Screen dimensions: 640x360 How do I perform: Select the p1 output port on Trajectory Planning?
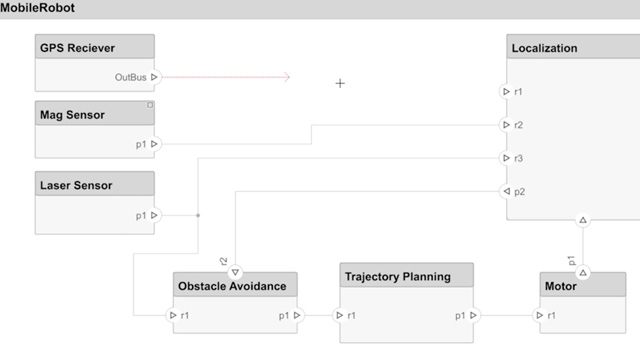coord(473,315)
